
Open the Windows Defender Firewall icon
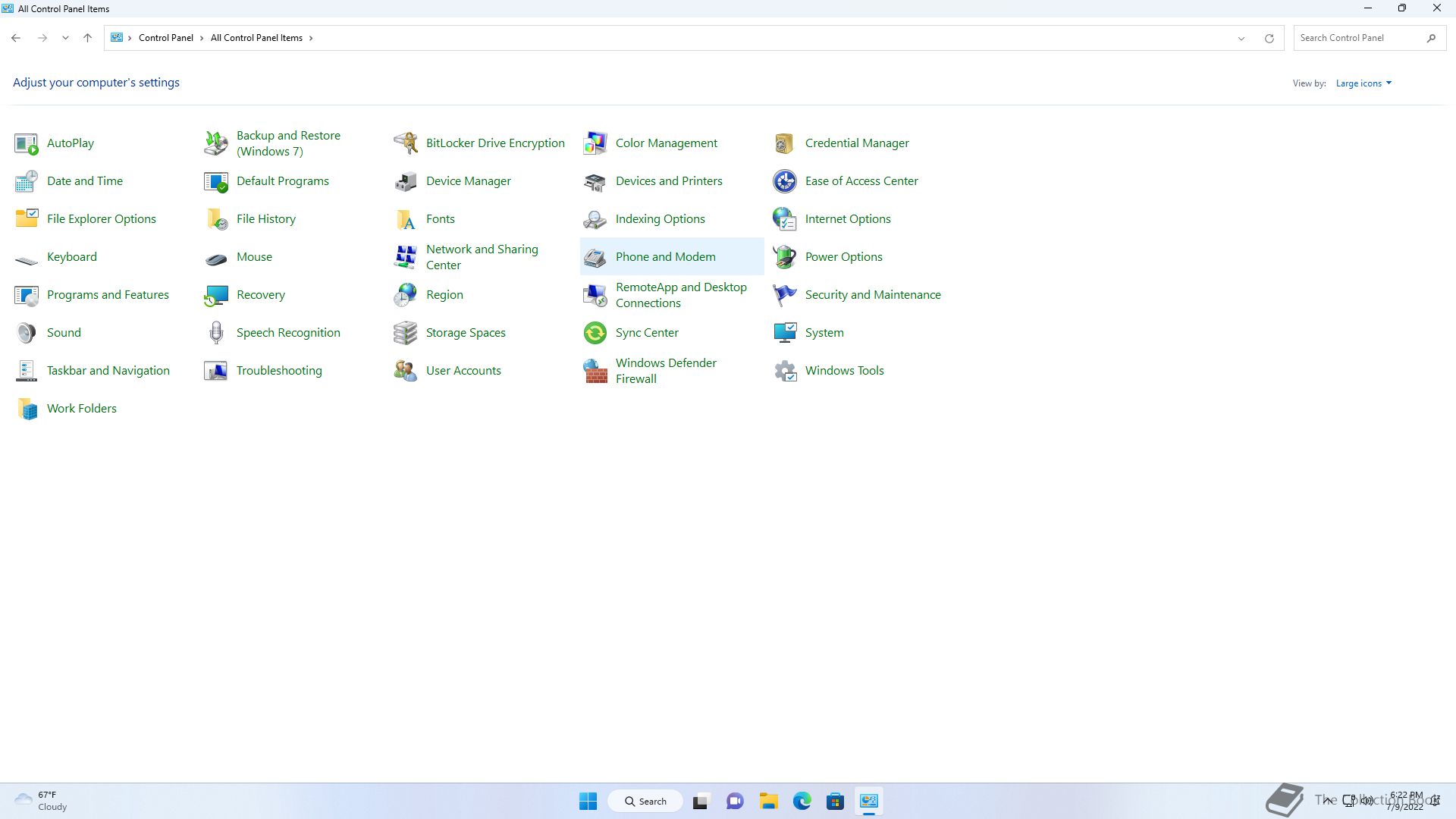pos(595,371)
